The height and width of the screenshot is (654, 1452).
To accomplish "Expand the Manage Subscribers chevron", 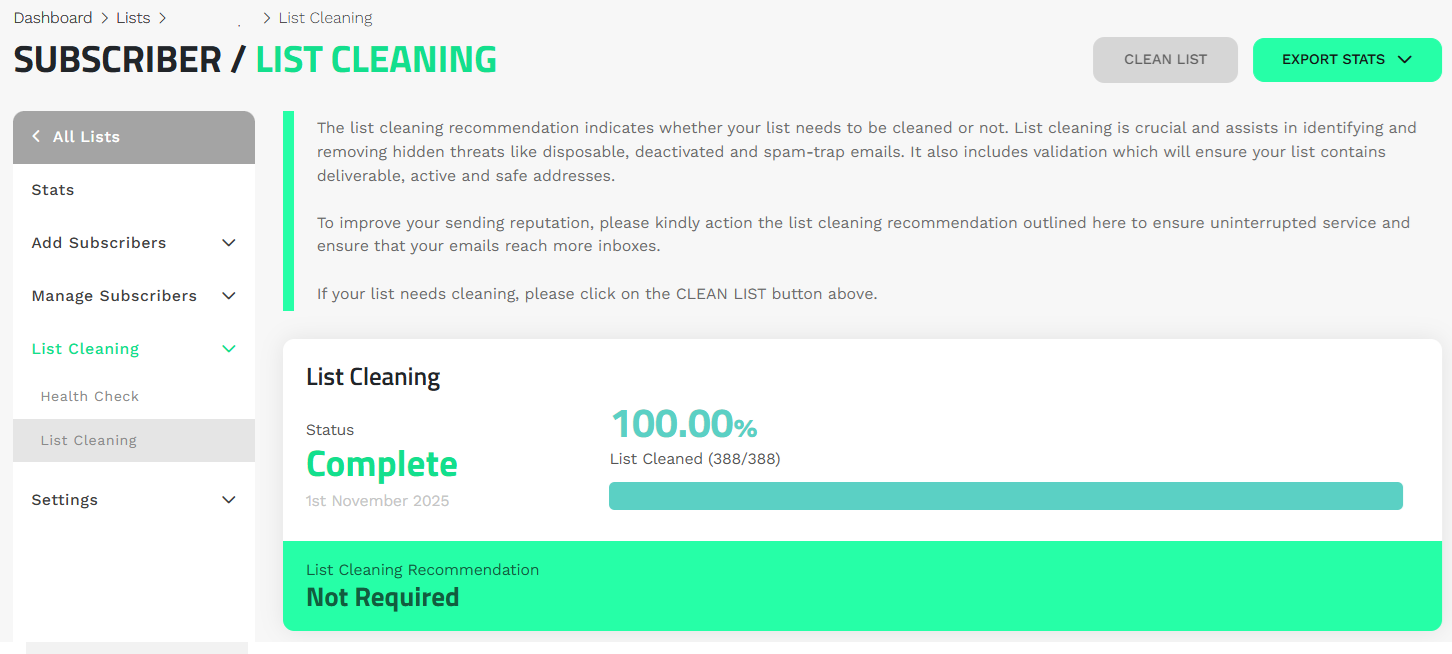I will [x=228, y=296].
